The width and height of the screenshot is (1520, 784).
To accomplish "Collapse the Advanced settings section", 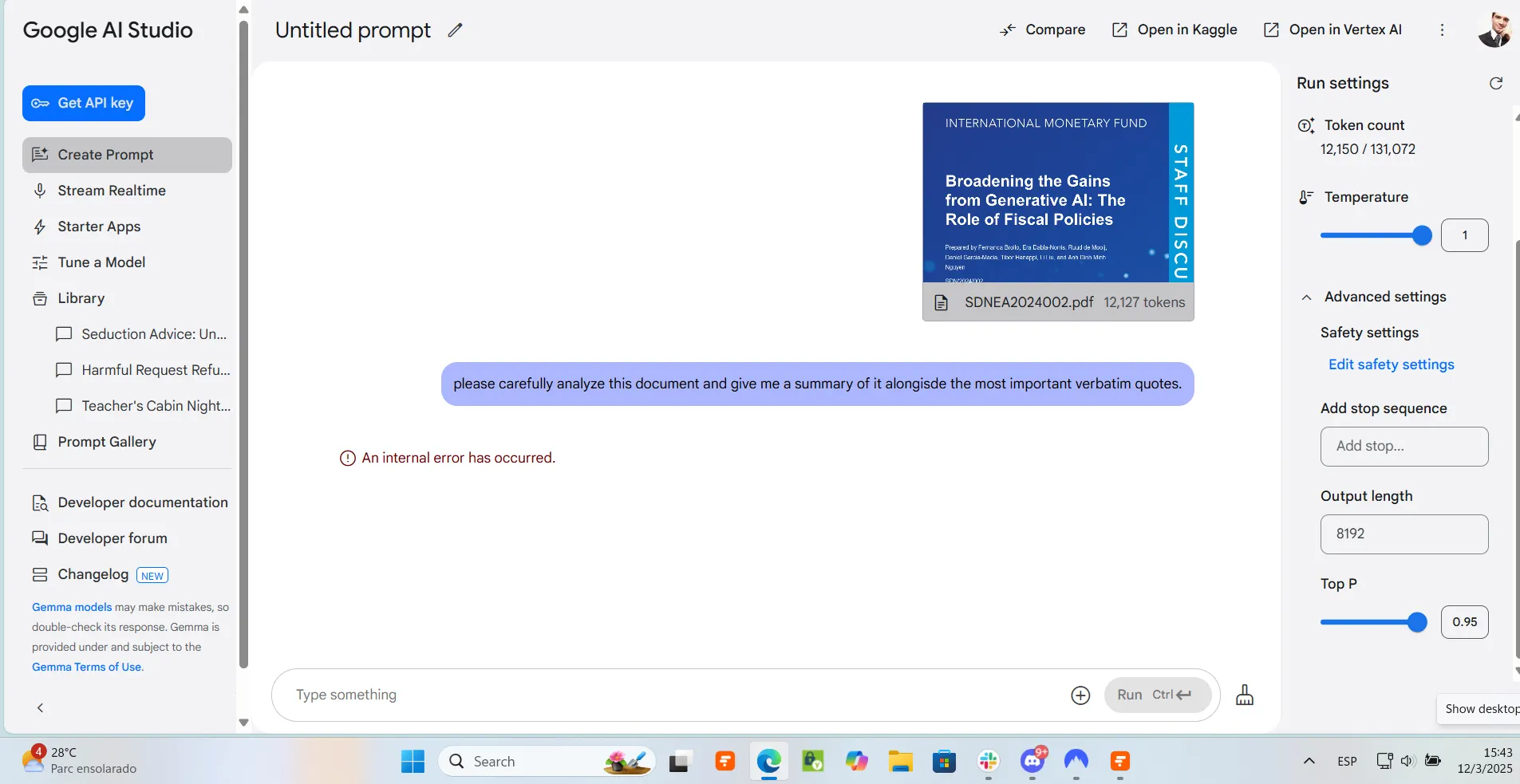I will pos(1306,297).
